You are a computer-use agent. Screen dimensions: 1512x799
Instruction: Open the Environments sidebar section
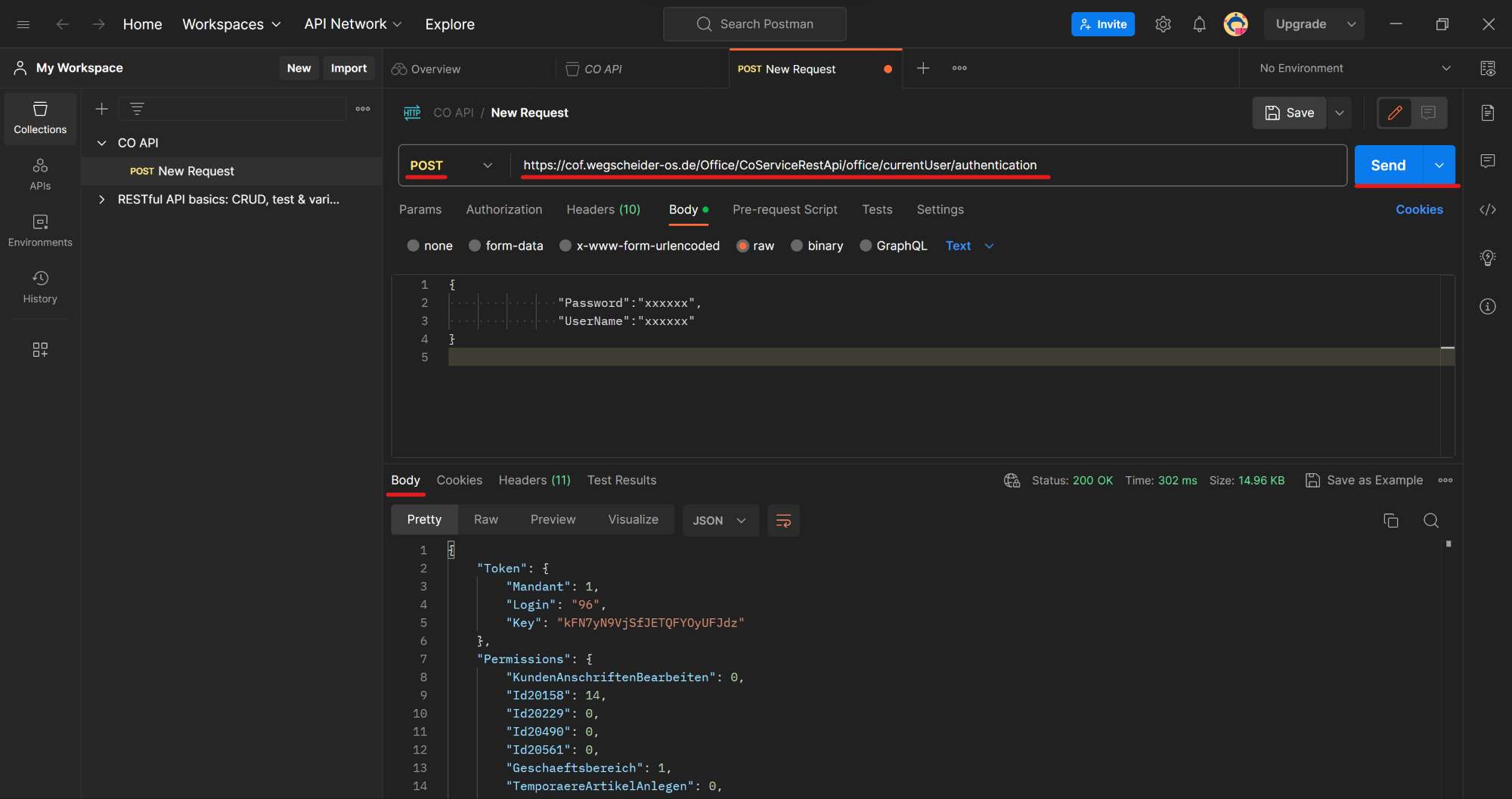tap(40, 231)
